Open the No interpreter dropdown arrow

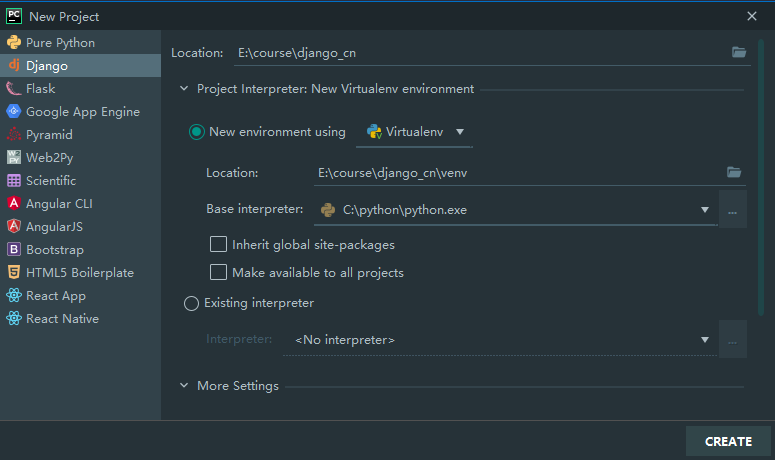[705, 340]
